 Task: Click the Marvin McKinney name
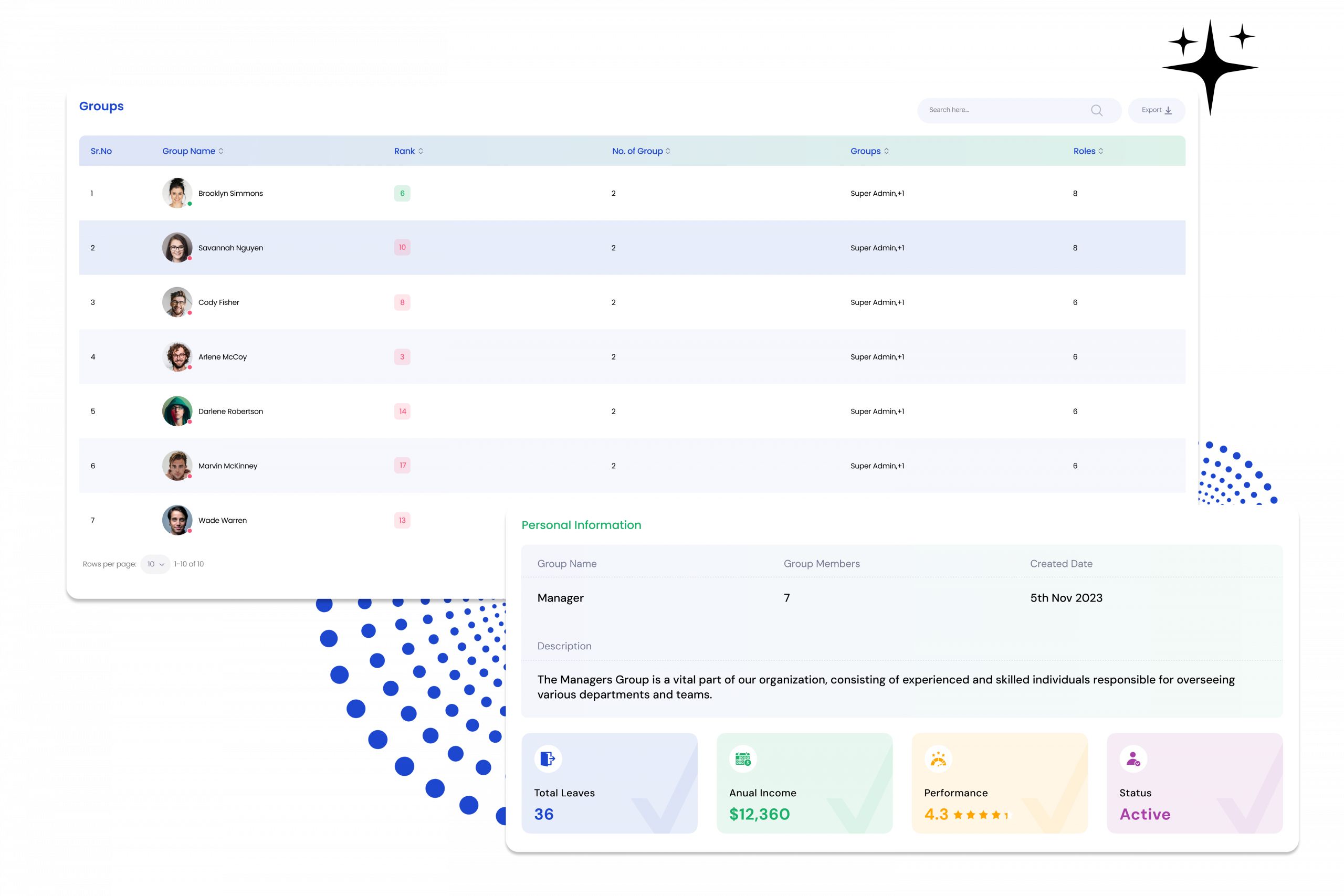coord(227,466)
